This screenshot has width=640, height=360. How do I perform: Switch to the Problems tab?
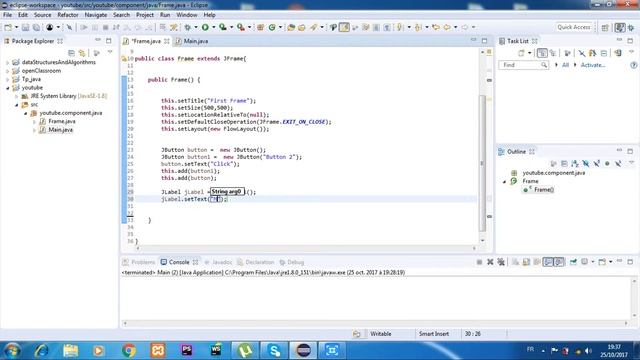(139, 262)
